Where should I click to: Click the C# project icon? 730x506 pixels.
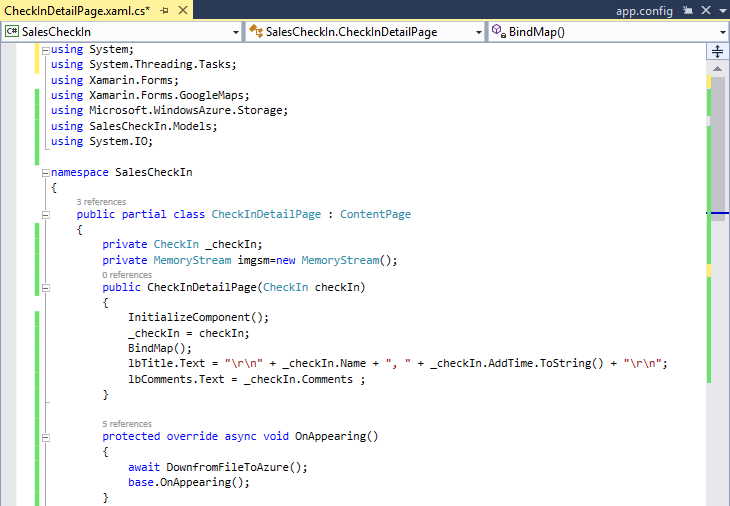tap(12, 31)
